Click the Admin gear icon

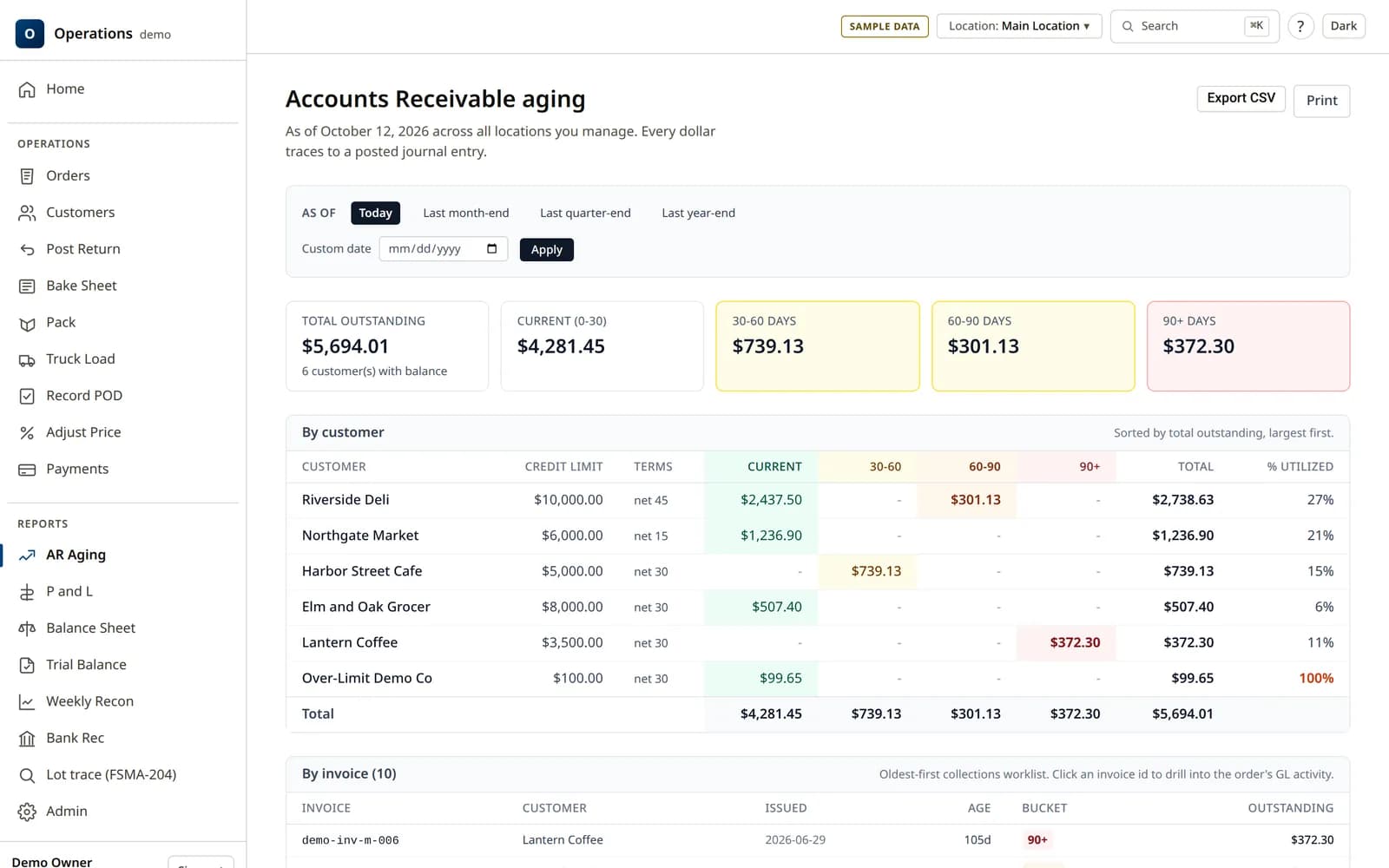coord(27,812)
